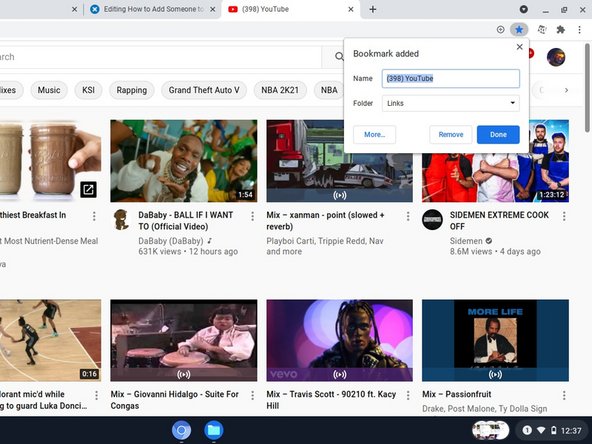Viewport: 592px width, 444px height.
Task: Expand the Folder dropdown showing Links
Action: pyautogui.click(x=451, y=103)
